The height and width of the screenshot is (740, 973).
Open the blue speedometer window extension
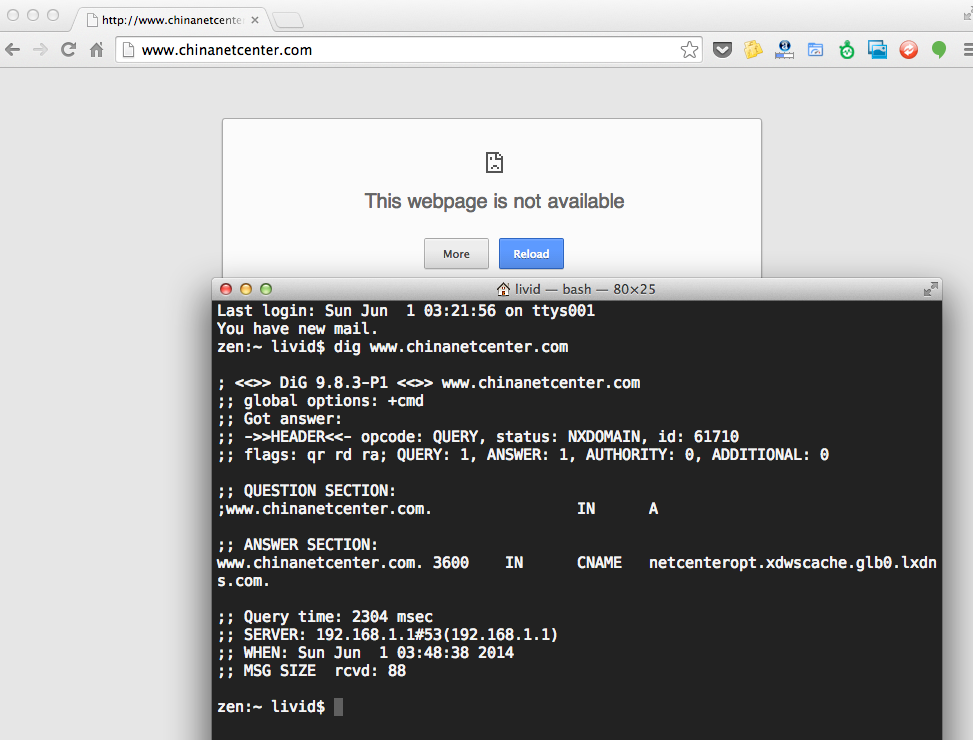coord(815,50)
